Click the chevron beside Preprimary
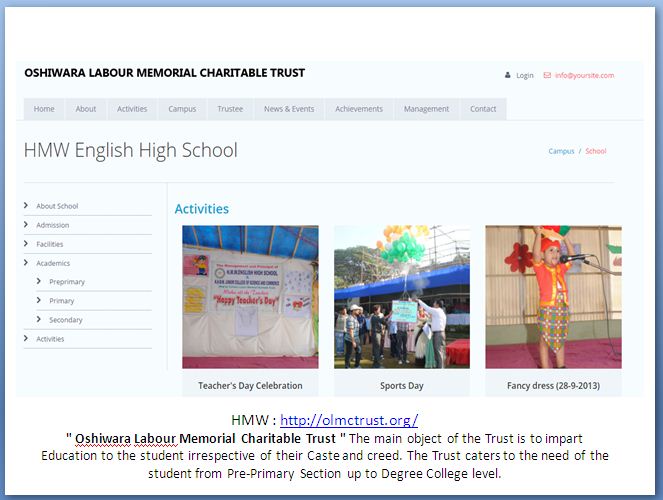This screenshot has height=500, width=663. pos(39,281)
